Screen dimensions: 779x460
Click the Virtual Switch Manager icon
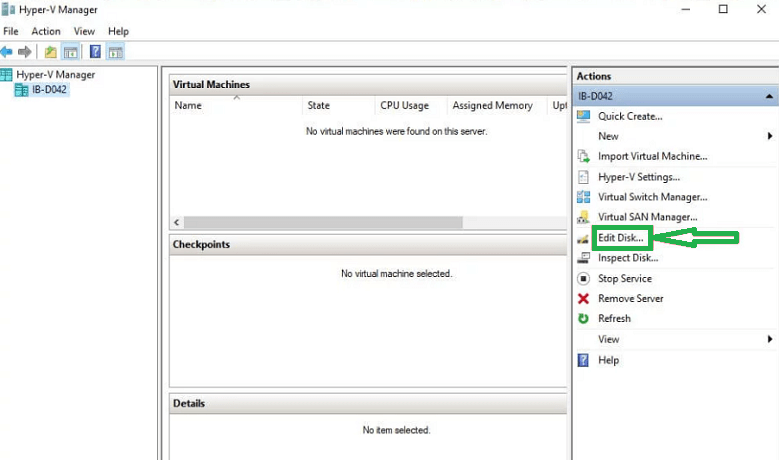point(583,197)
